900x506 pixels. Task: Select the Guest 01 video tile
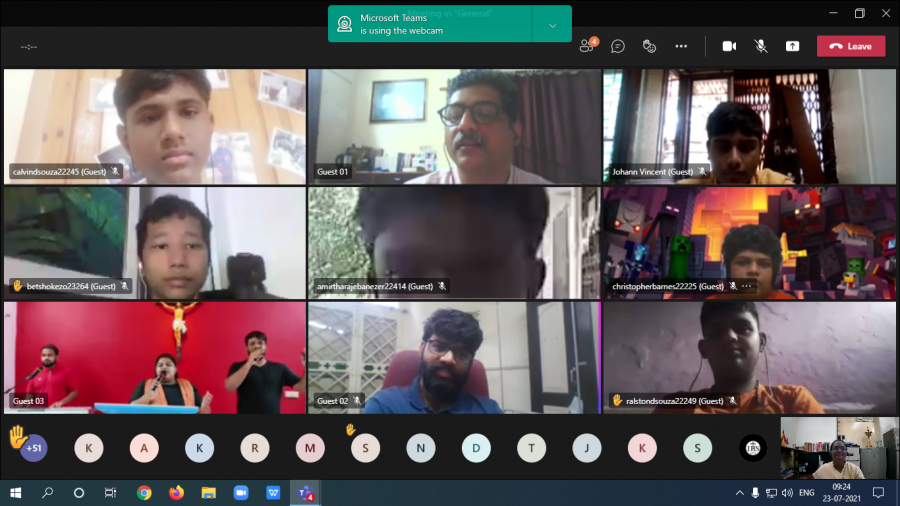(453, 126)
